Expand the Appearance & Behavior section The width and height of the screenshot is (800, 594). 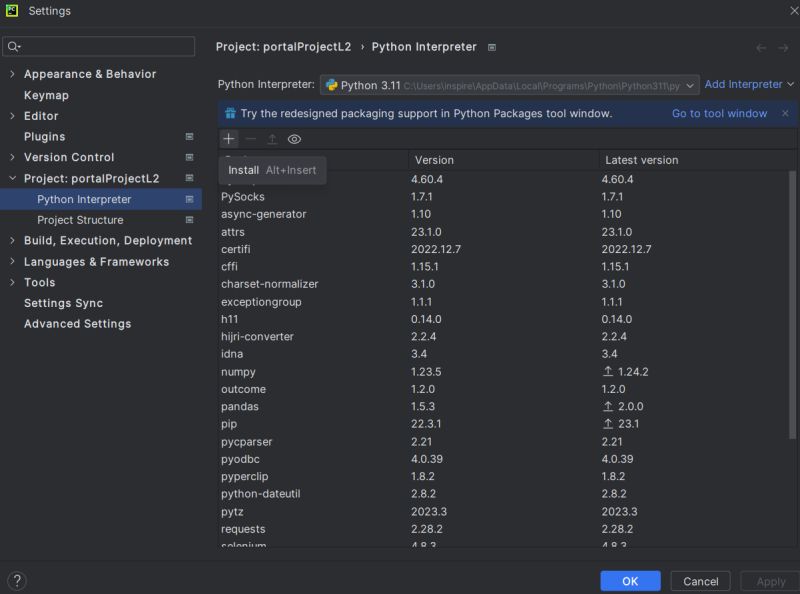coord(10,74)
